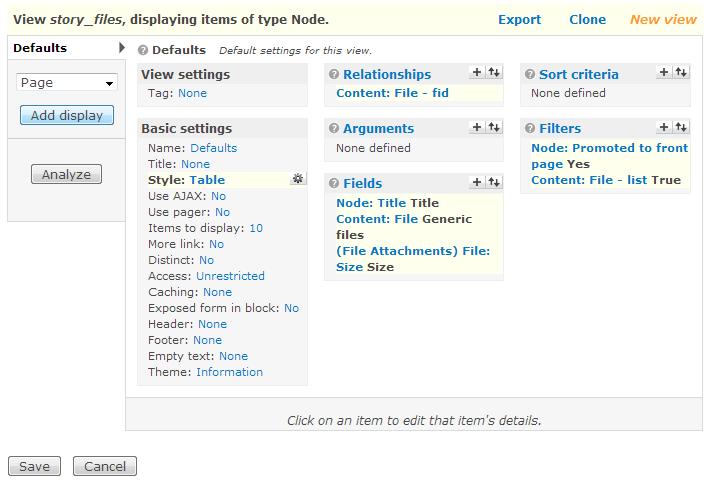
Task: Change the Use pager setting link
Action: click(222, 212)
